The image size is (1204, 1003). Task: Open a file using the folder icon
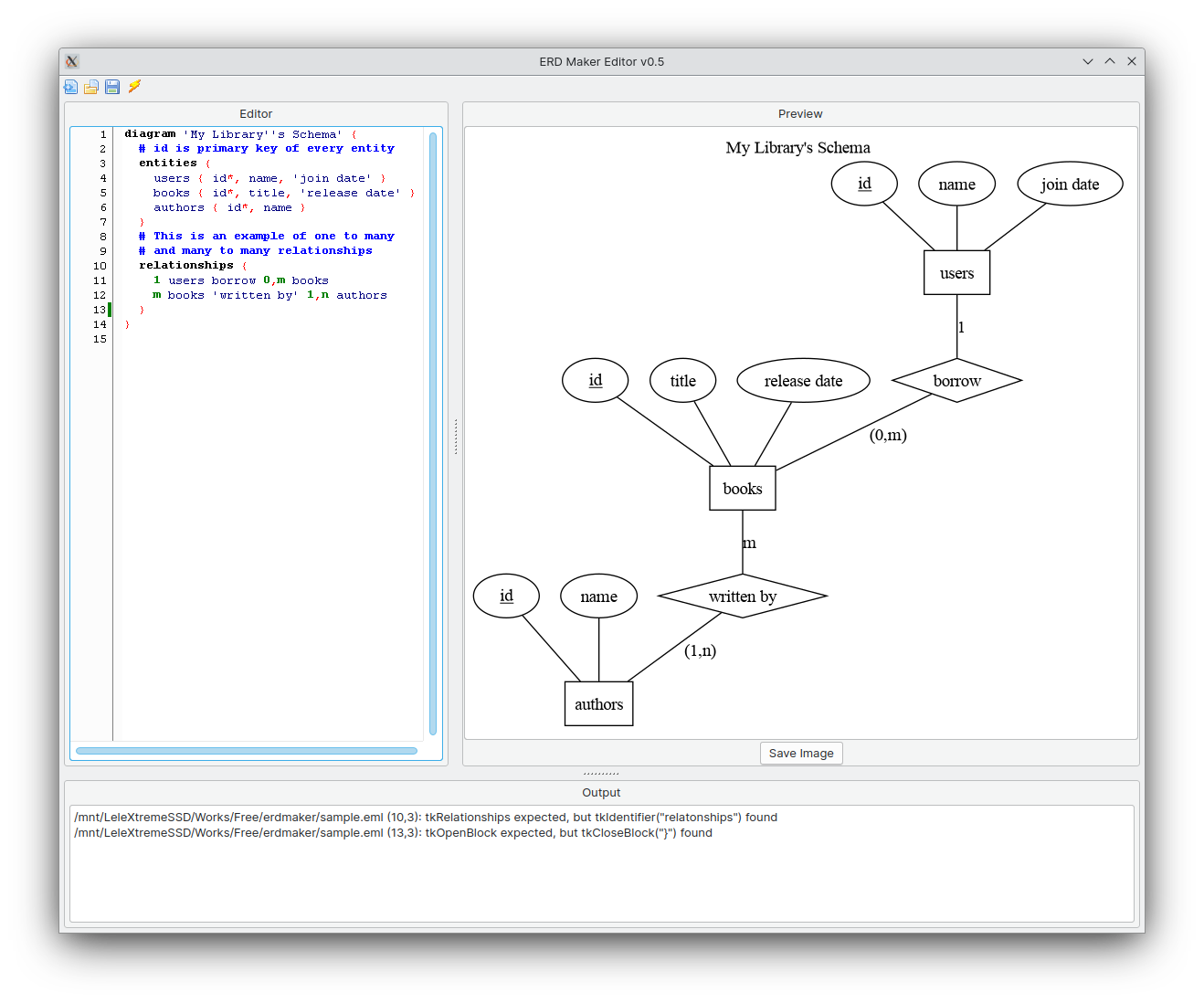pos(91,87)
